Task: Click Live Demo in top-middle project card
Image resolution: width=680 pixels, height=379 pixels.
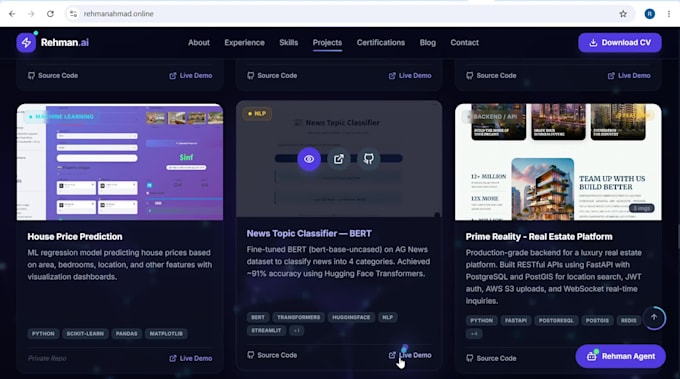Action: 410,75
